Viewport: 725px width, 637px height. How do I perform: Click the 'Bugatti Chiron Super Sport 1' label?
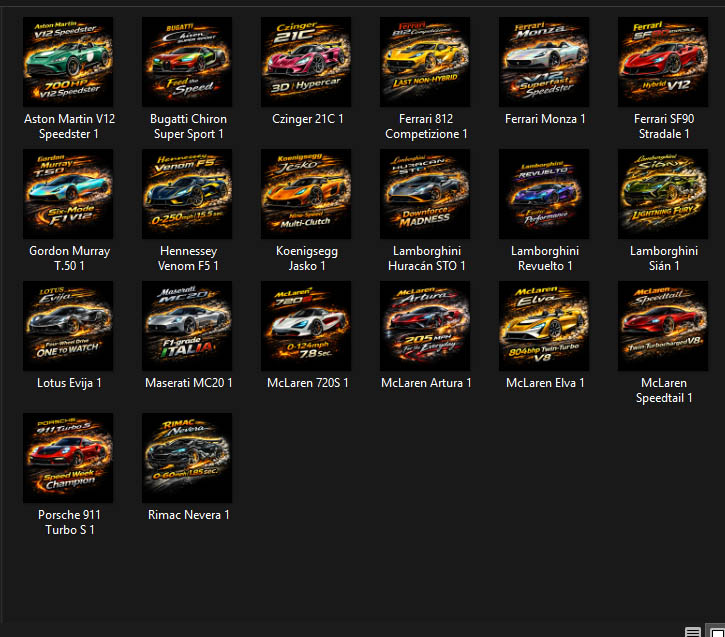tap(188, 127)
